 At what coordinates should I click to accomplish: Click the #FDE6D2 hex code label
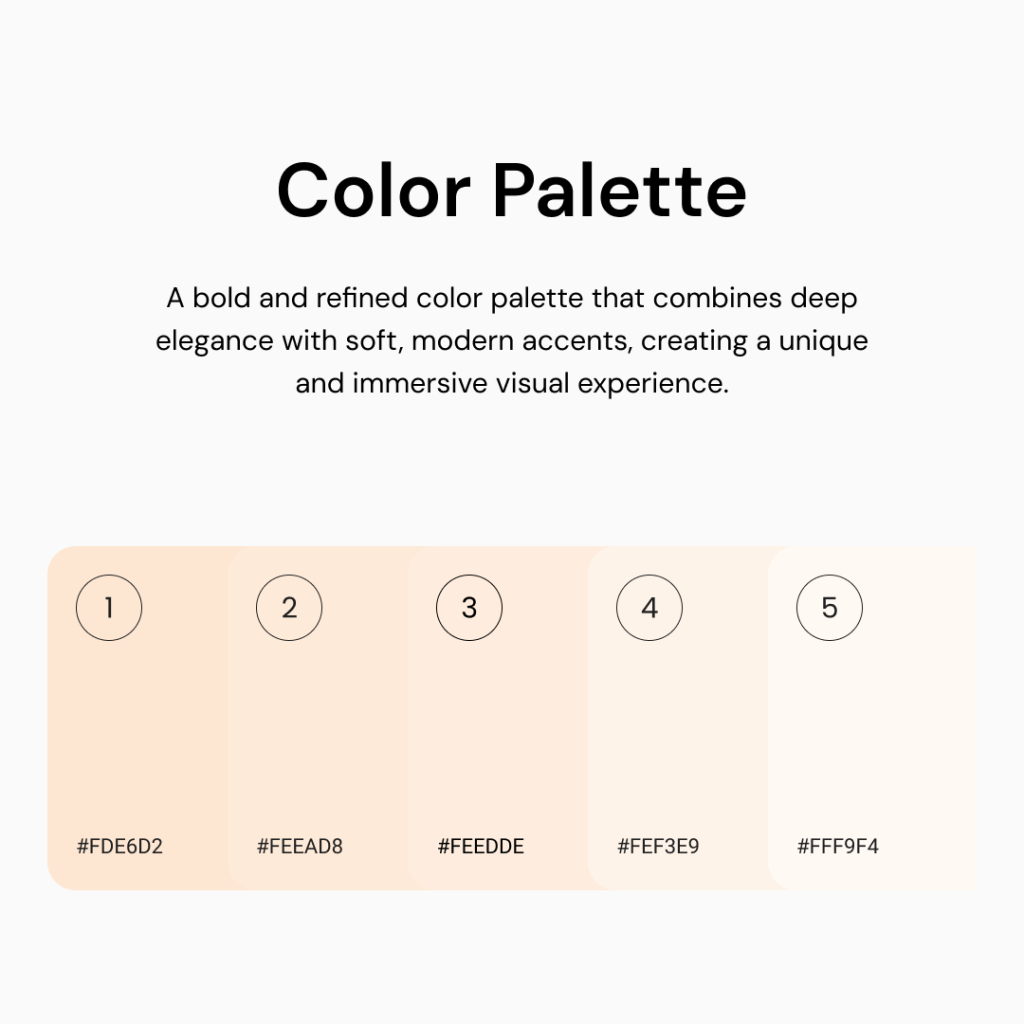coord(120,847)
